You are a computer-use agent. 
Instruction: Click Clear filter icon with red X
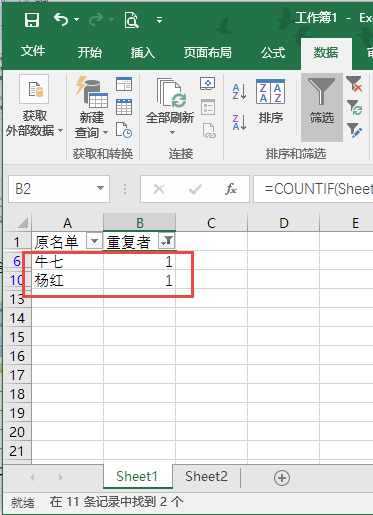point(354,84)
